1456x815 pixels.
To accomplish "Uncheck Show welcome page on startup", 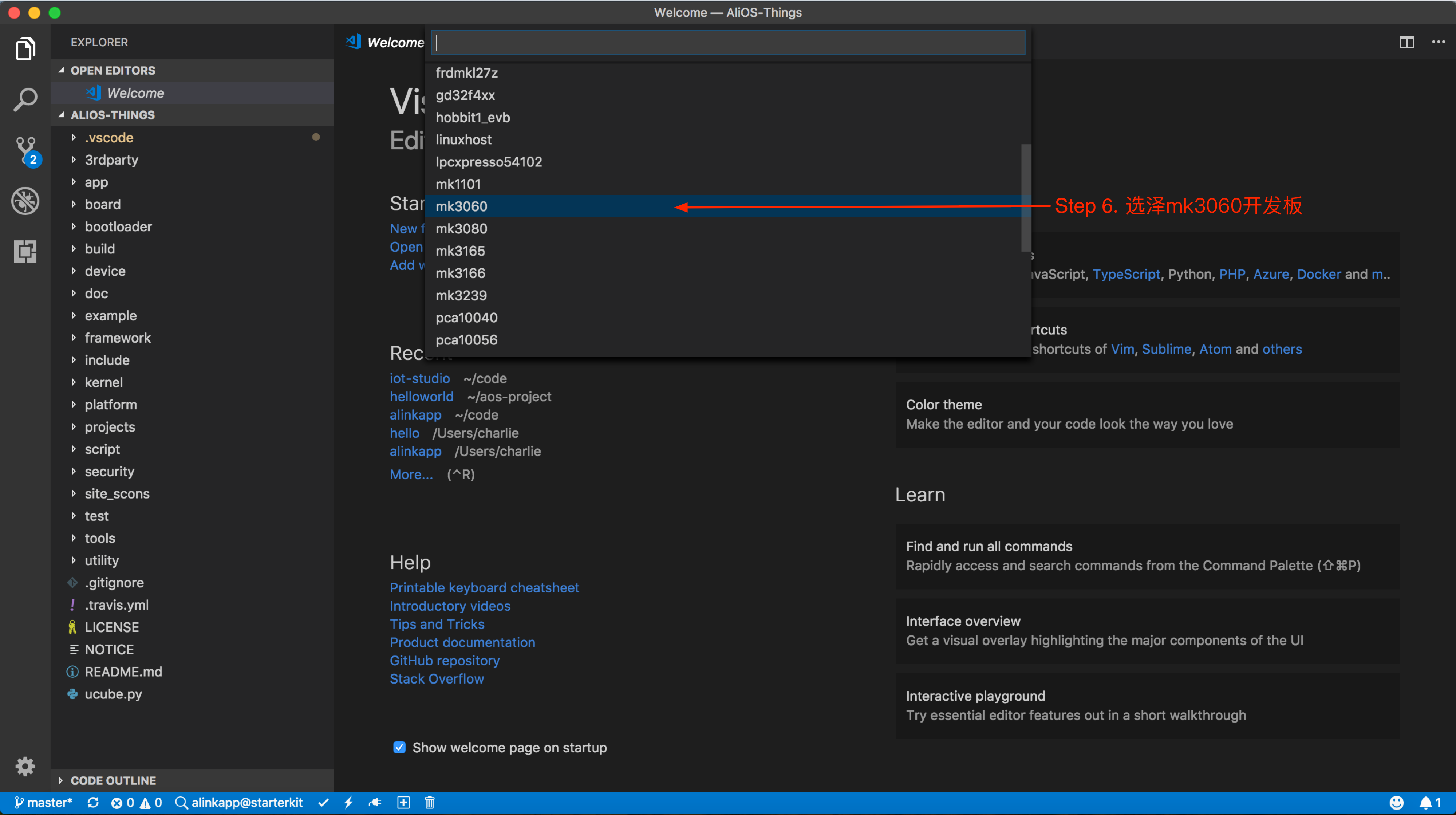I will point(399,747).
